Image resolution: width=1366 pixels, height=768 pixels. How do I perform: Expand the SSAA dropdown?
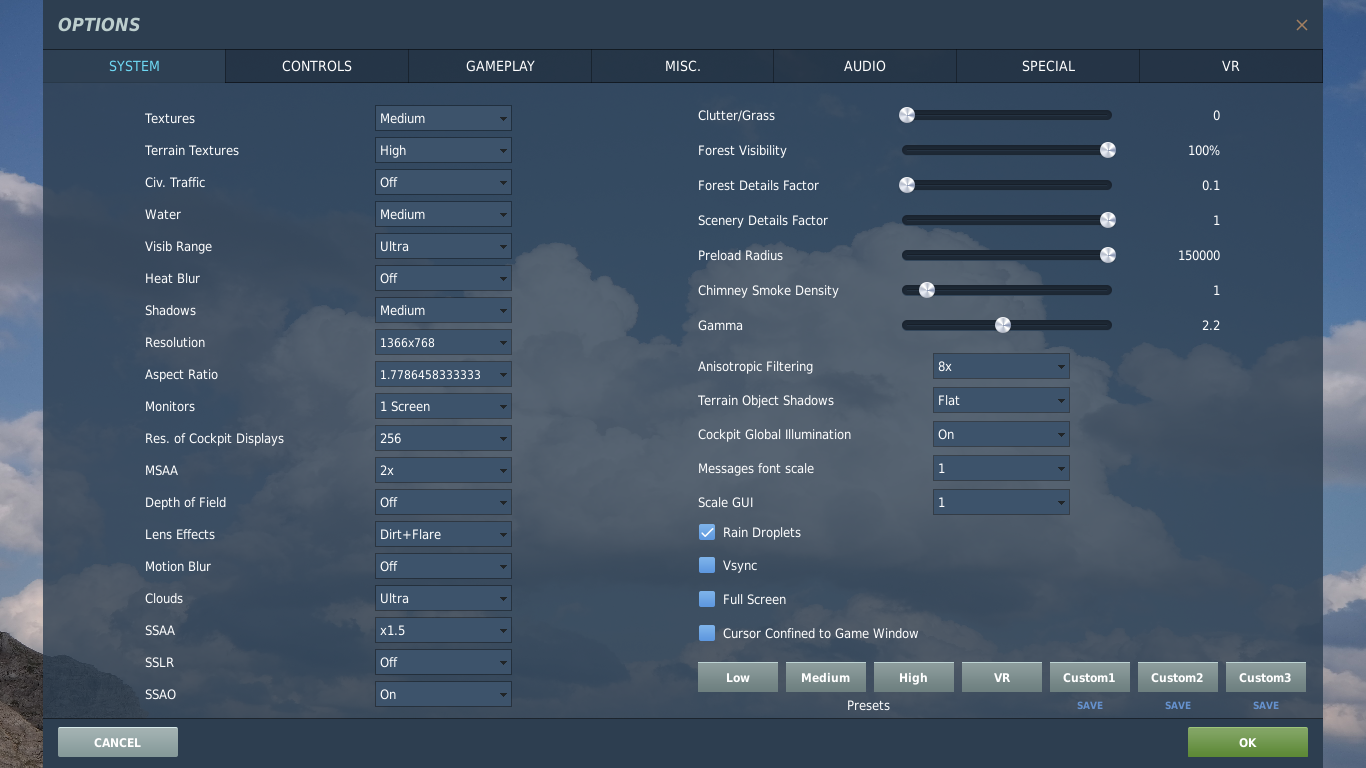point(443,630)
